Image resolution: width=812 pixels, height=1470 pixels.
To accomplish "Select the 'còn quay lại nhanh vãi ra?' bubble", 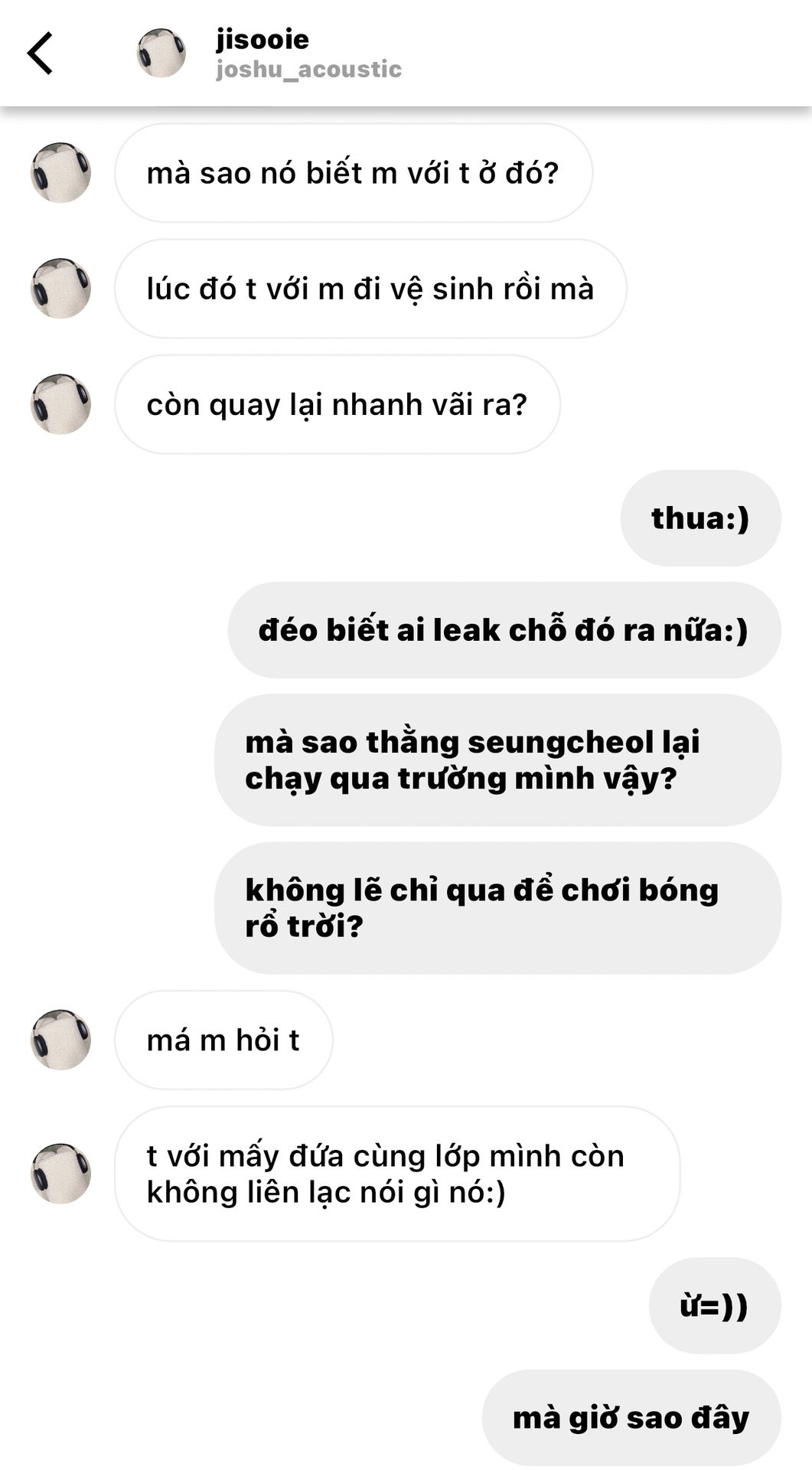I will click(338, 404).
